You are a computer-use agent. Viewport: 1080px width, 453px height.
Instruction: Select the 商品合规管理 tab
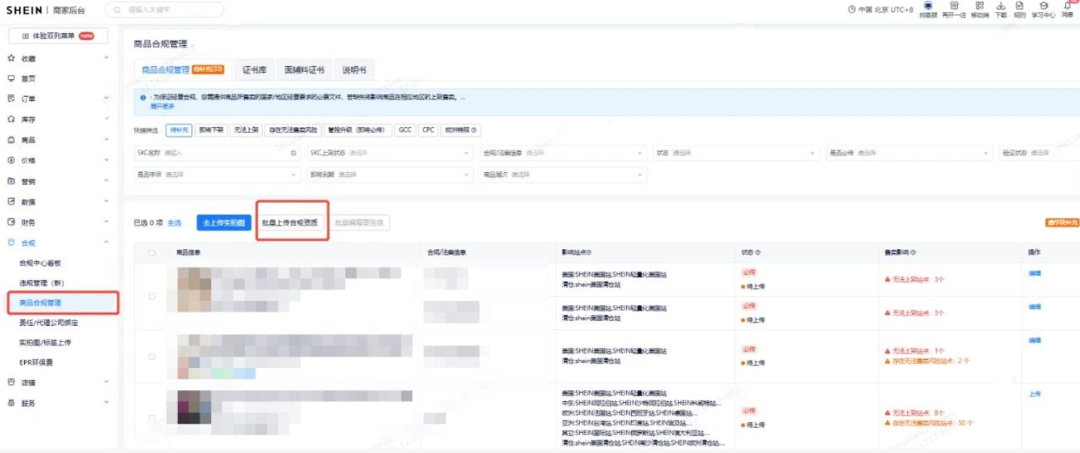pos(183,70)
